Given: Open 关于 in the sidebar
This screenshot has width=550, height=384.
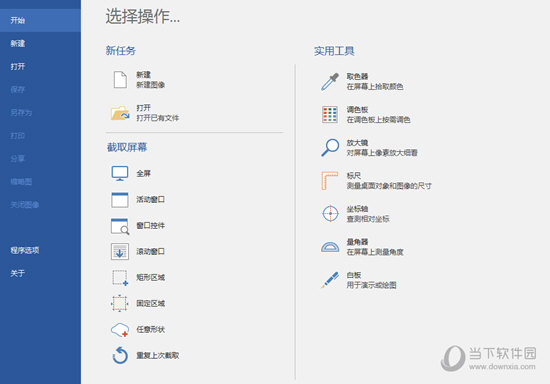Looking at the screenshot, I should 40,273.
